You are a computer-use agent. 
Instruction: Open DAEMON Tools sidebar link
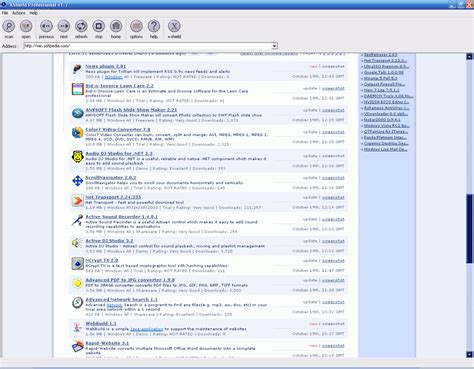[388, 96]
